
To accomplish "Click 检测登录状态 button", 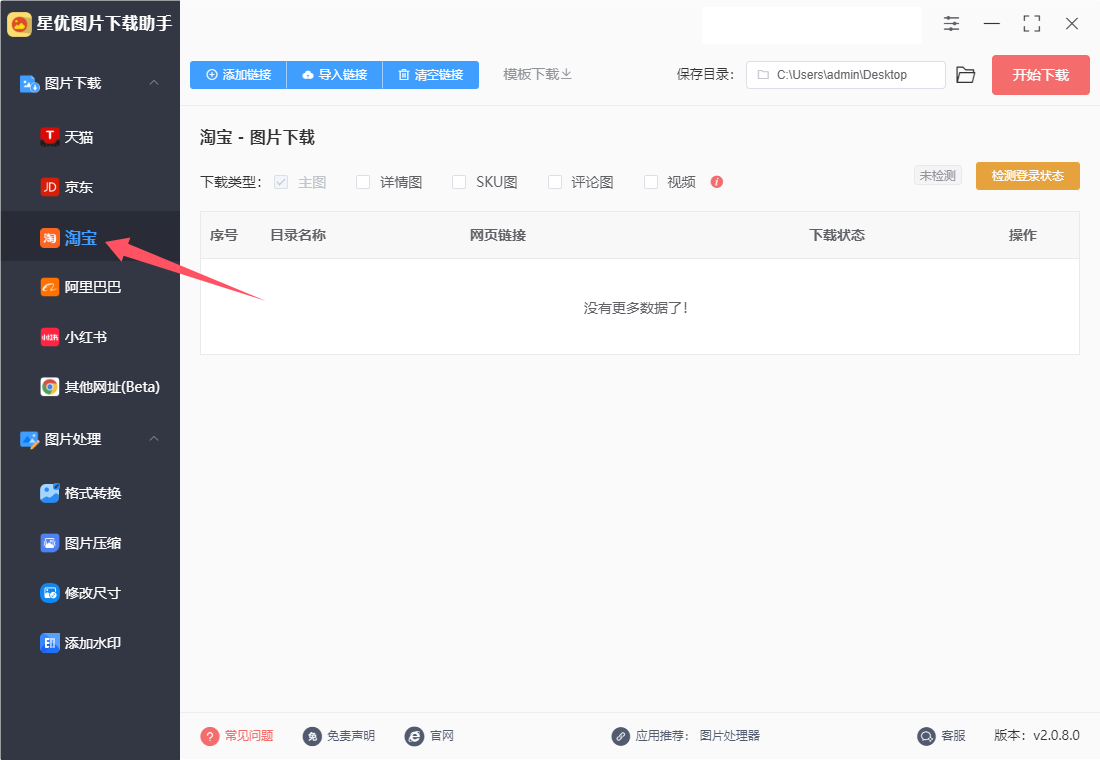I will tap(1028, 175).
